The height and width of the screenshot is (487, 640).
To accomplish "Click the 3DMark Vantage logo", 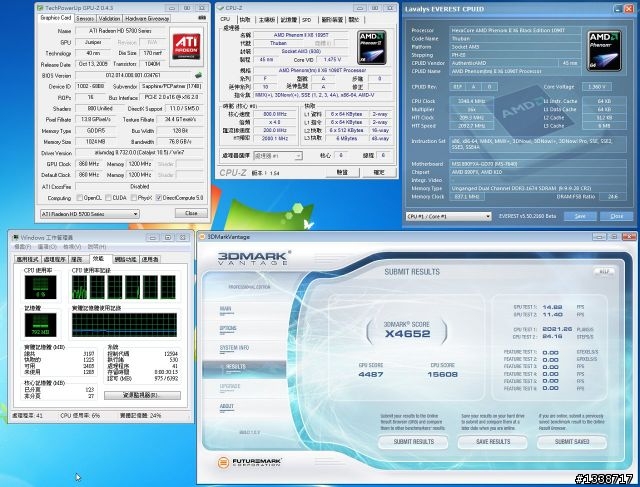I will 253,258.
